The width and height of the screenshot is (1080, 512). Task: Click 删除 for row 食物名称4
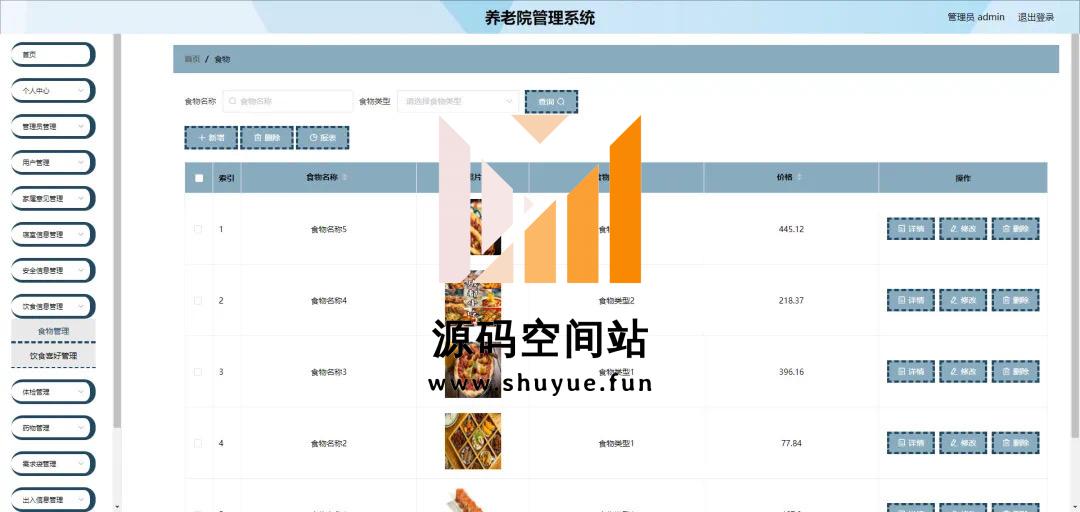pyautogui.click(x=1015, y=300)
